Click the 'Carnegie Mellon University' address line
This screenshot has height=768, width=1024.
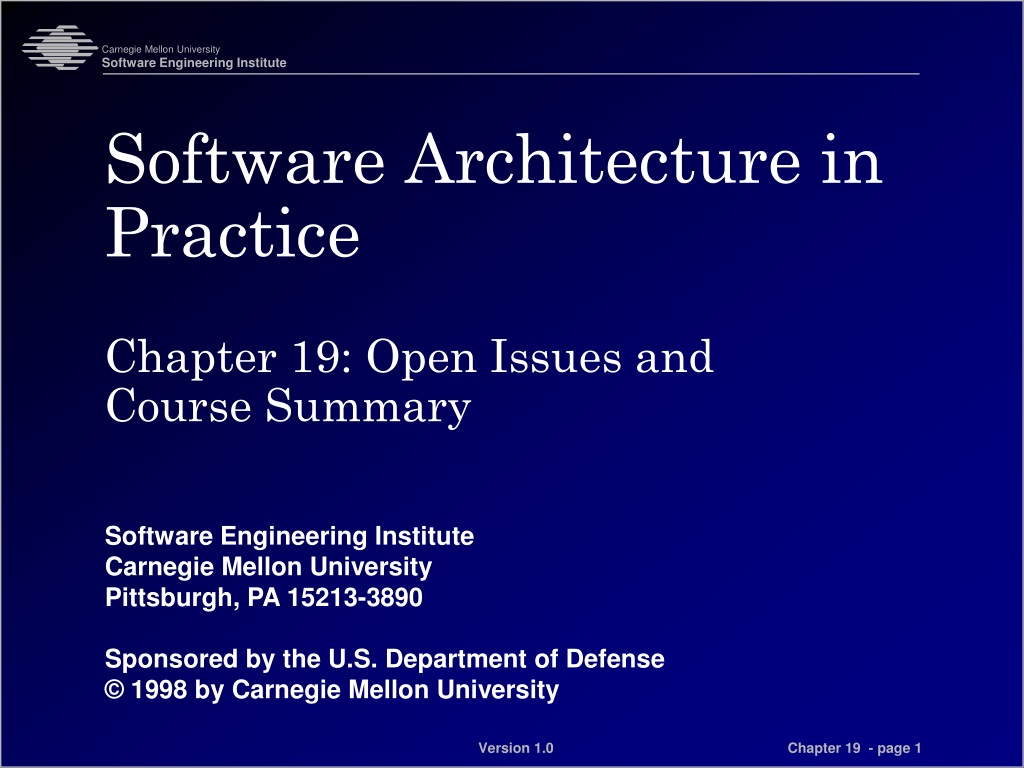[x=268, y=567]
